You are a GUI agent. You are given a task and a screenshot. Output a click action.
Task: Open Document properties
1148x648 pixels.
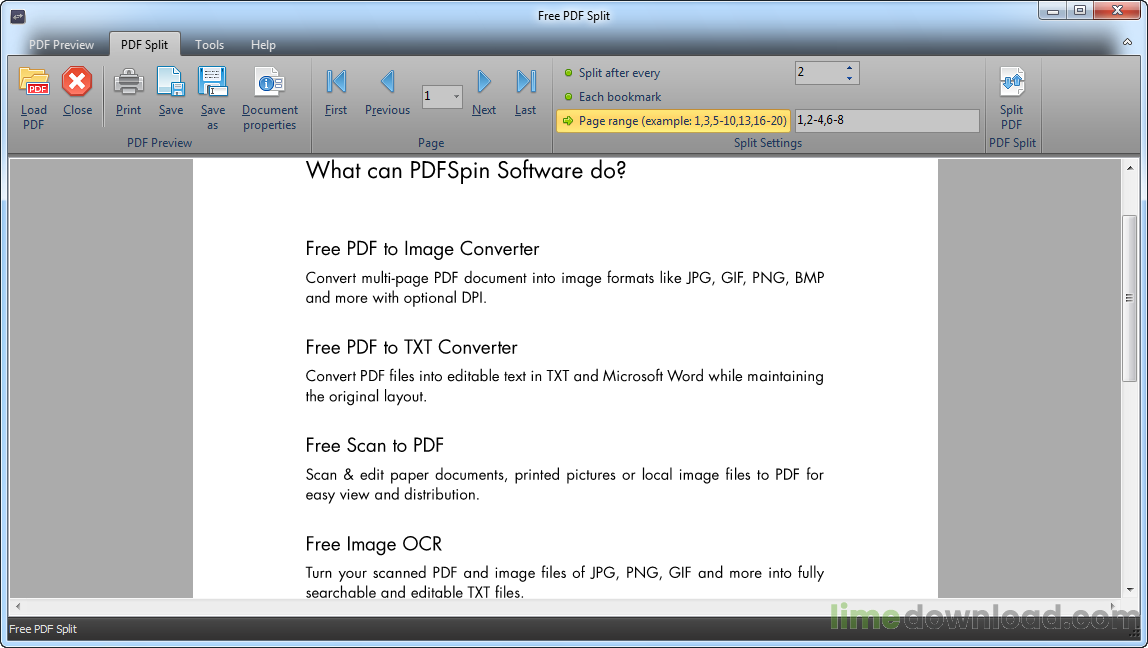(269, 83)
